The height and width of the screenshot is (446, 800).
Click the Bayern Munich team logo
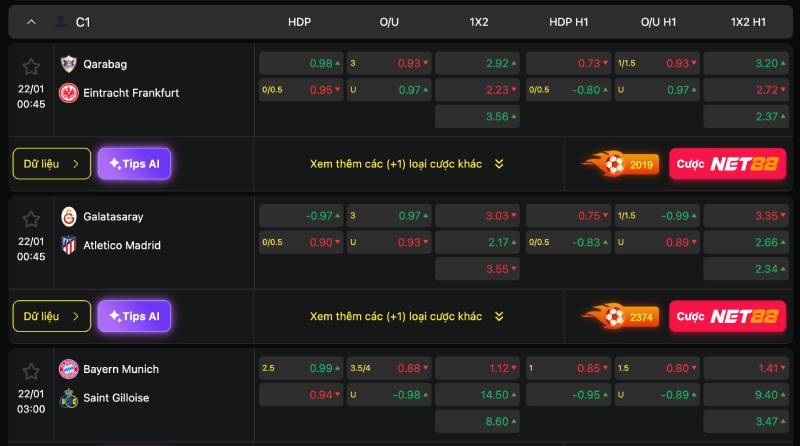click(x=68, y=369)
